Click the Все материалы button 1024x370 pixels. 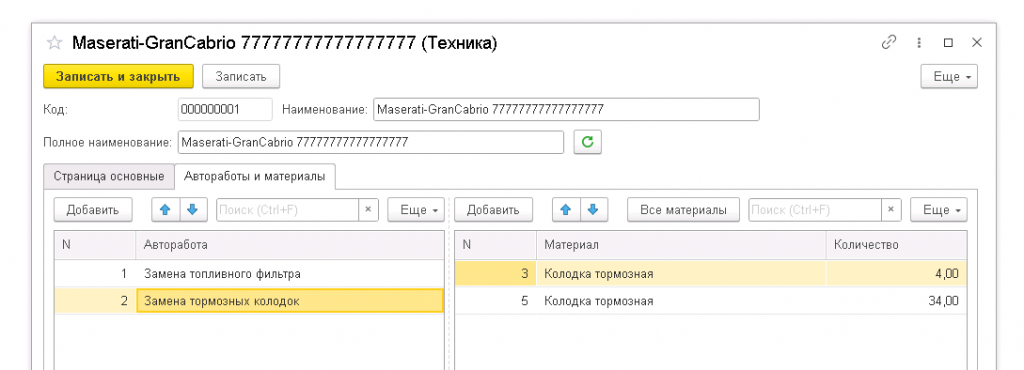[684, 209]
